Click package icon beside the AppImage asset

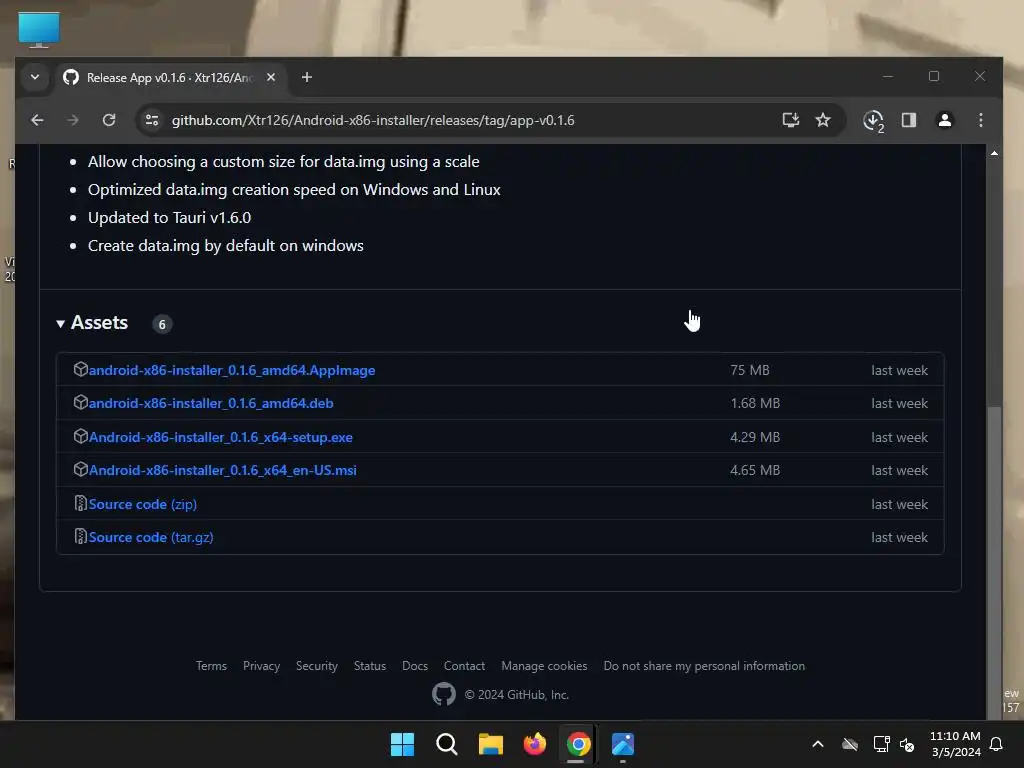coord(80,370)
